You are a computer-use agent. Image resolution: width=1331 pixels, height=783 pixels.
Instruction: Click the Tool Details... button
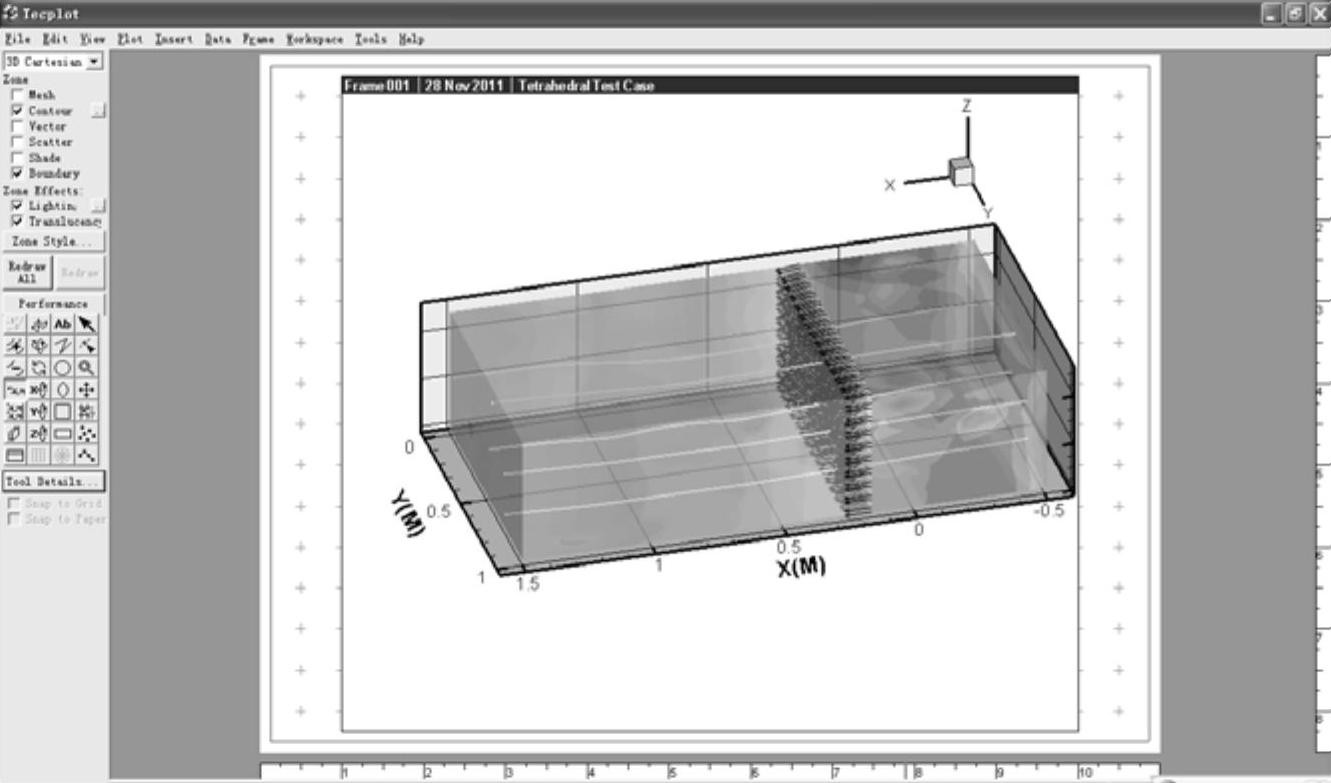(54, 481)
